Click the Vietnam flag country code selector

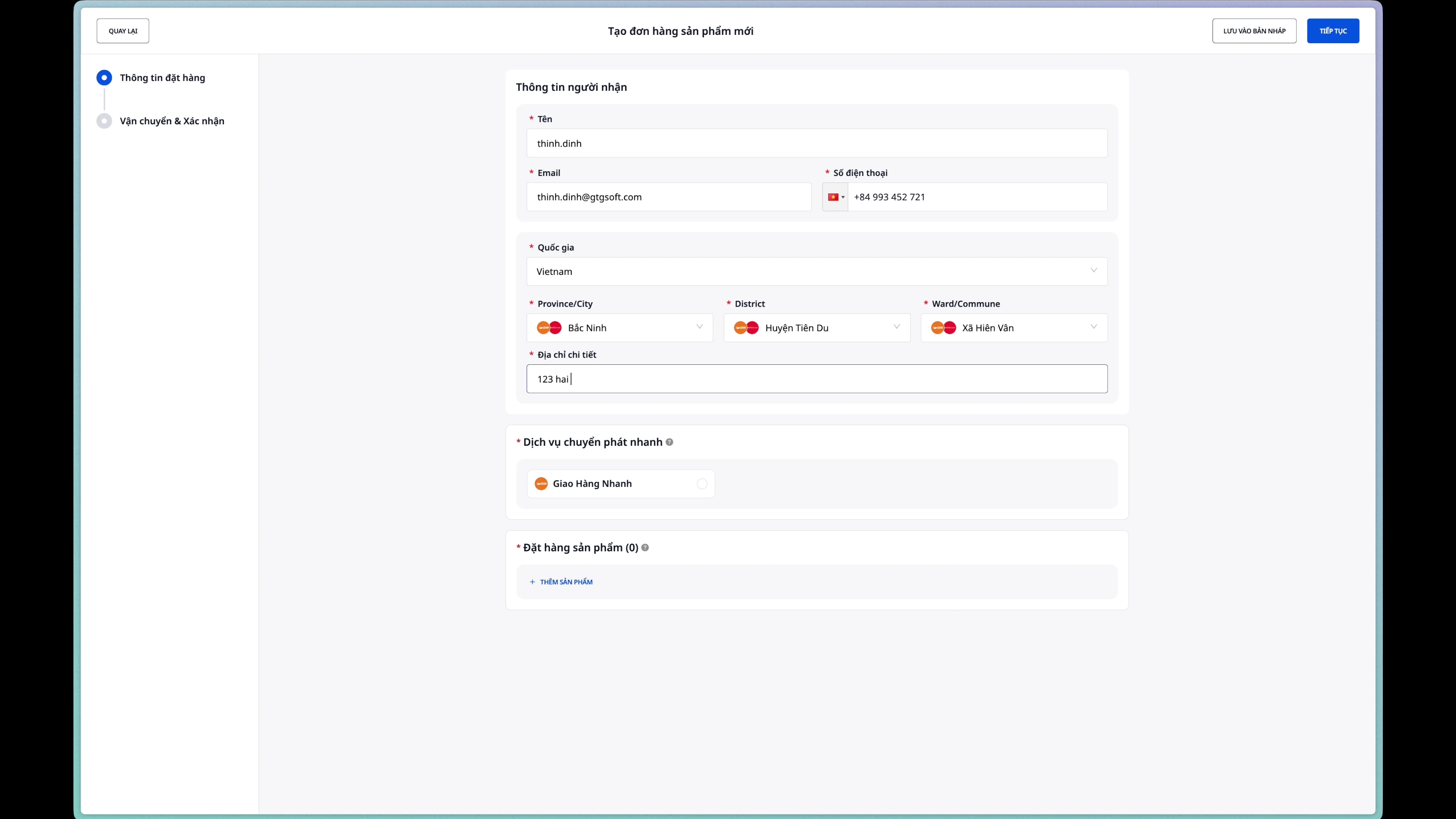pyautogui.click(x=835, y=197)
